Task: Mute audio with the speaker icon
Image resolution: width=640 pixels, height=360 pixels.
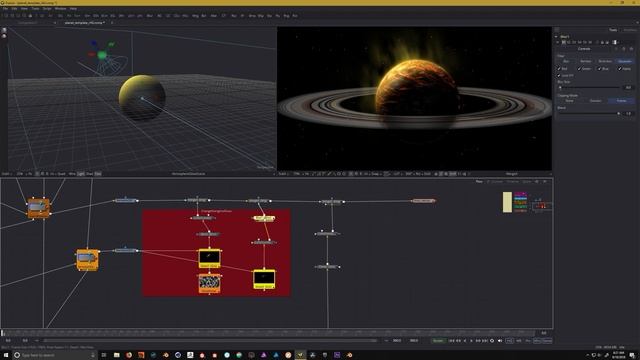Action: point(500,340)
